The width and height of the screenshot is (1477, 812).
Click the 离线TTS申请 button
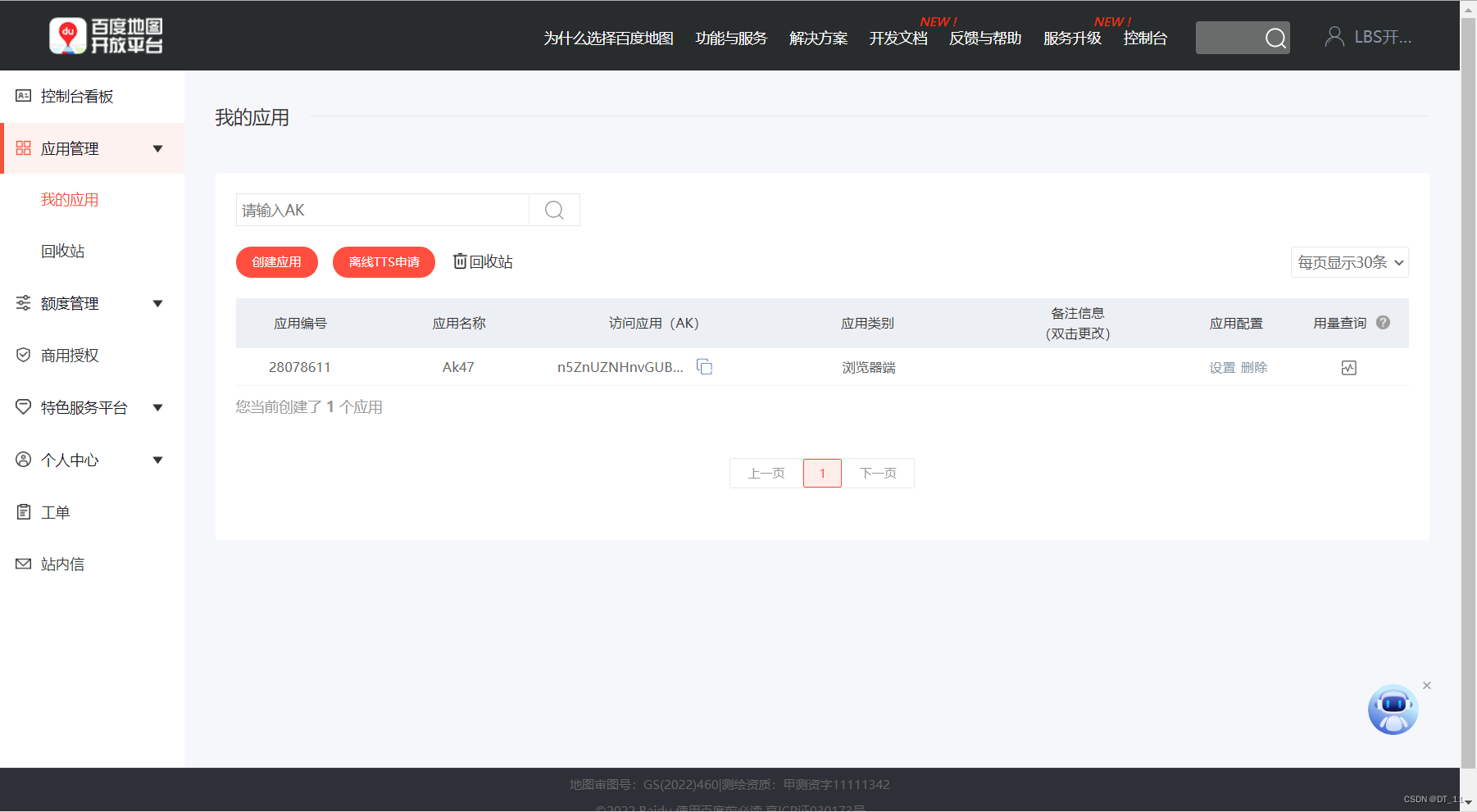coord(384,262)
